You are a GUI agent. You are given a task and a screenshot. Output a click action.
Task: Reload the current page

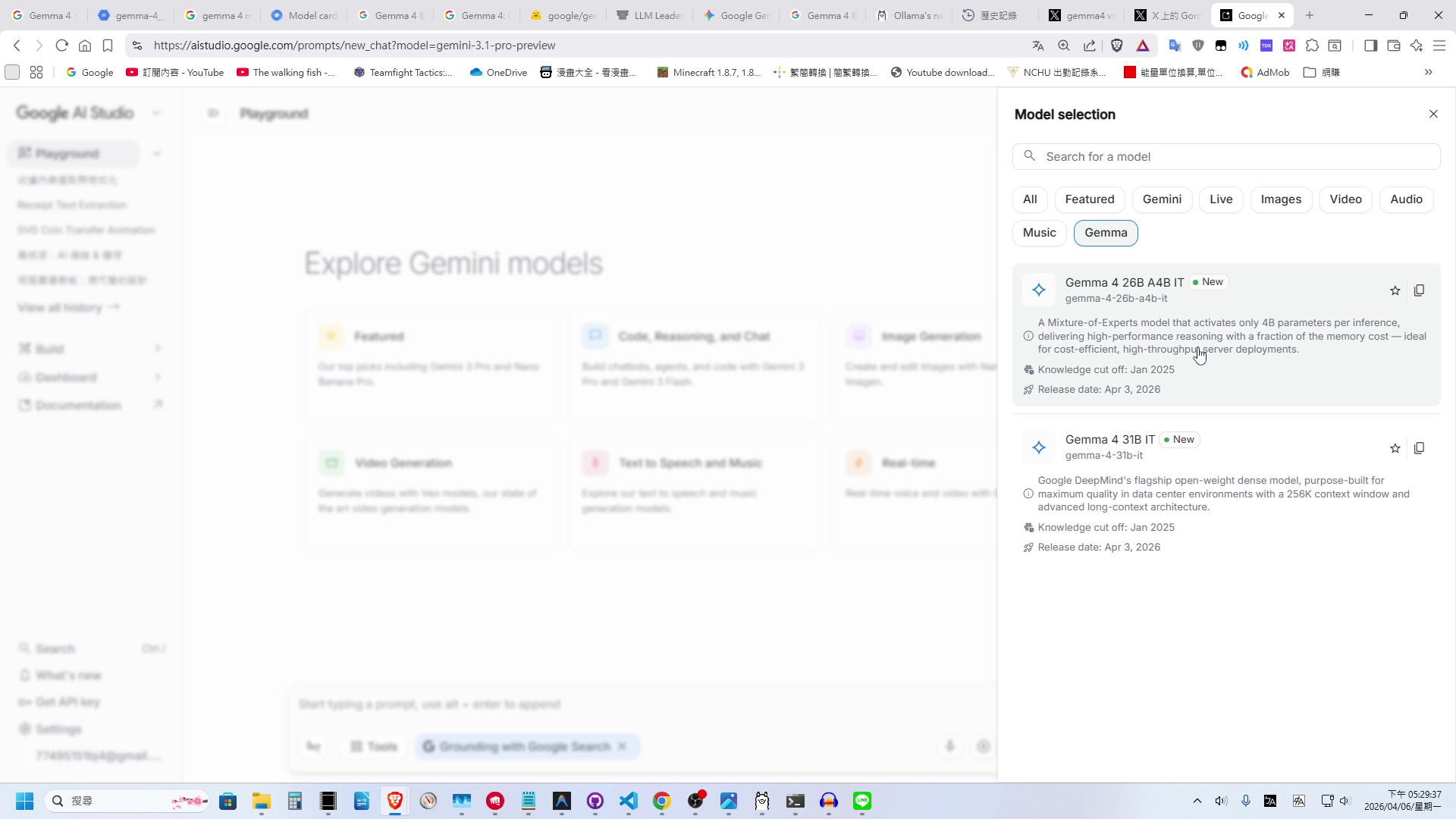pos(62,45)
